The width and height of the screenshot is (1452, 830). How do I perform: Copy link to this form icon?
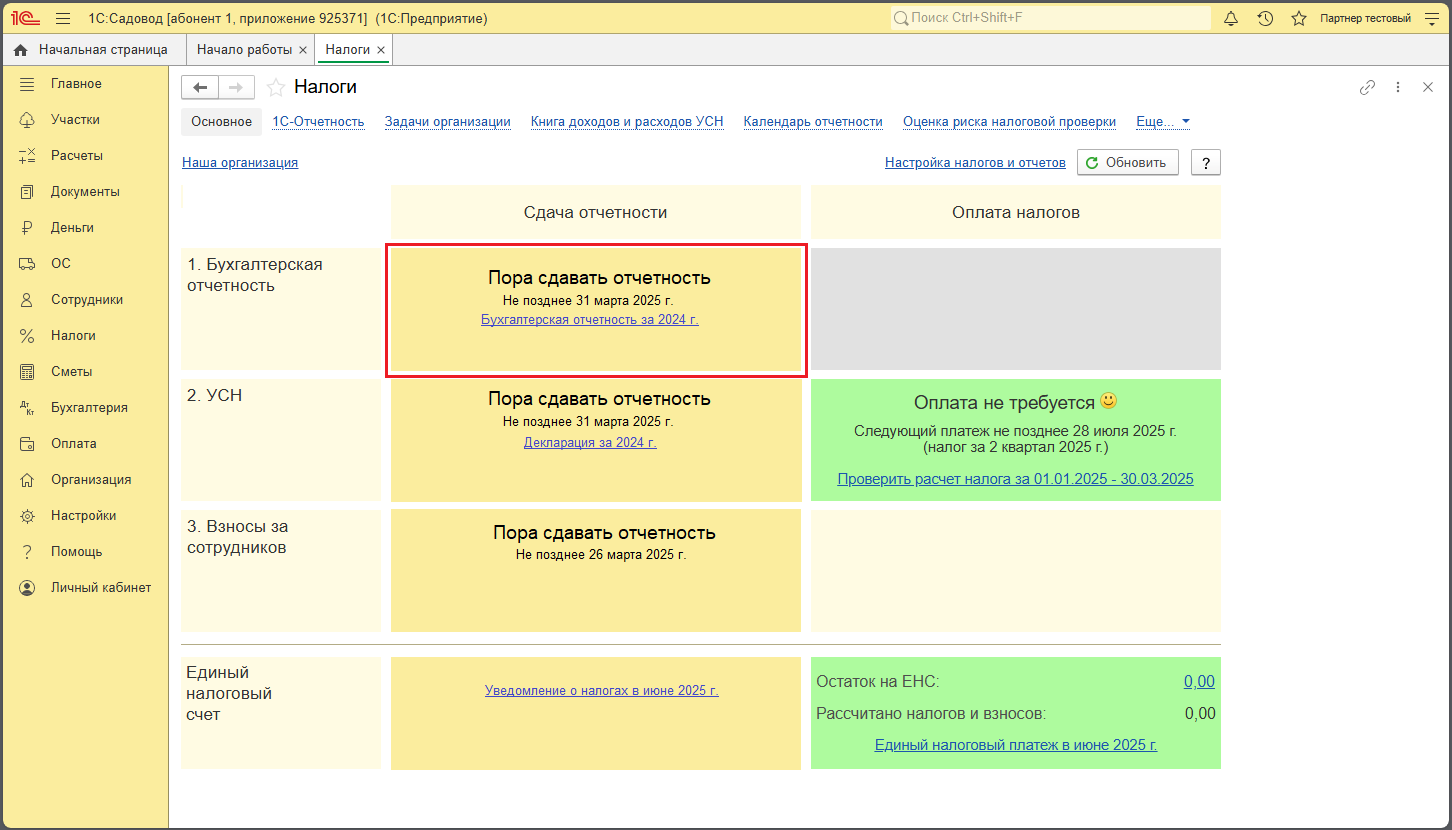click(1367, 88)
